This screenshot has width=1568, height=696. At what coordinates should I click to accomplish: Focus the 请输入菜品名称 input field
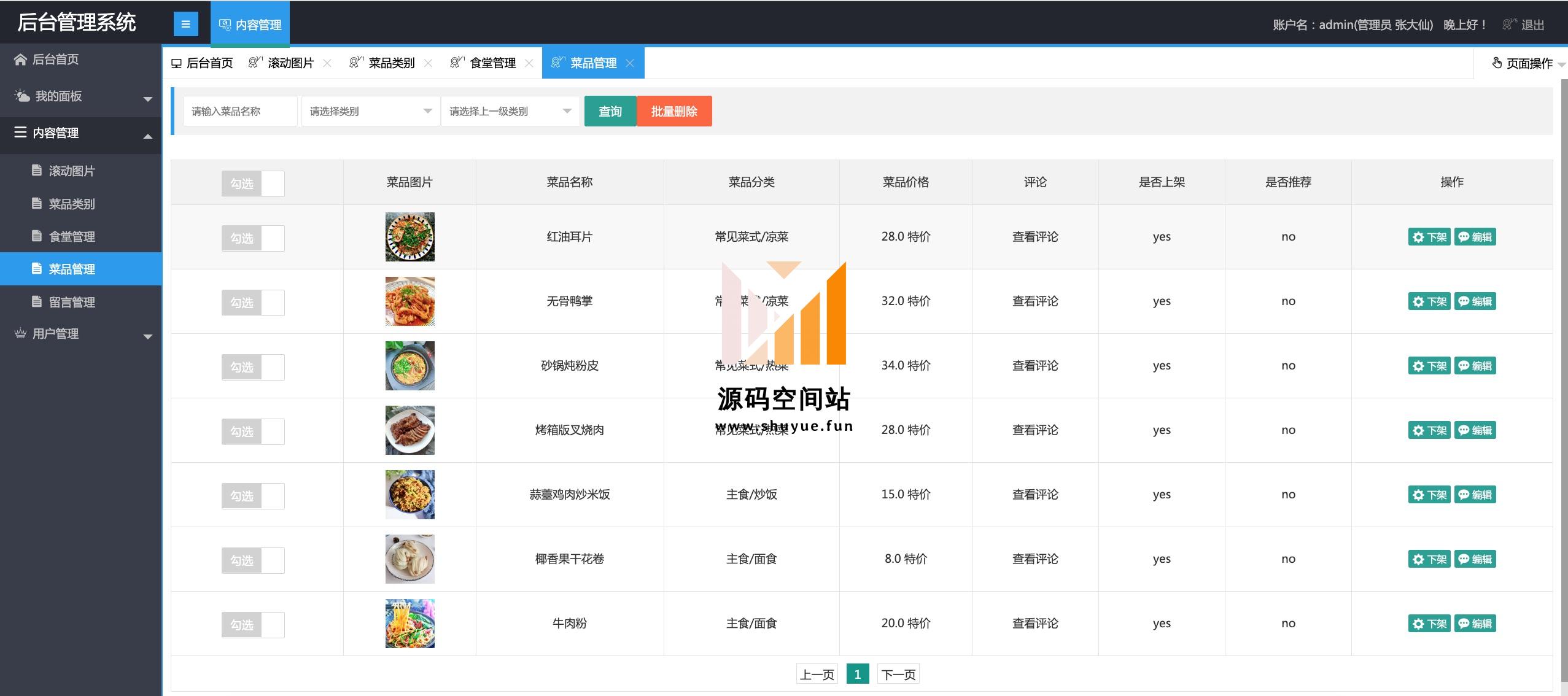point(240,111)
